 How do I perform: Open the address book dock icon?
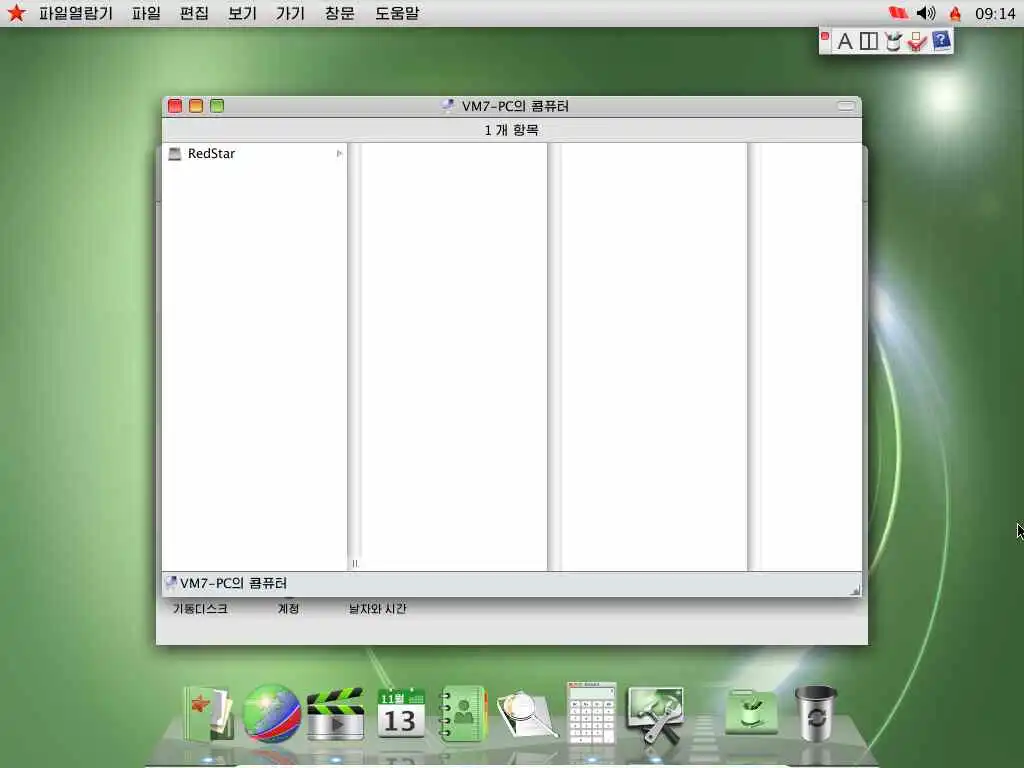(463, 714)
